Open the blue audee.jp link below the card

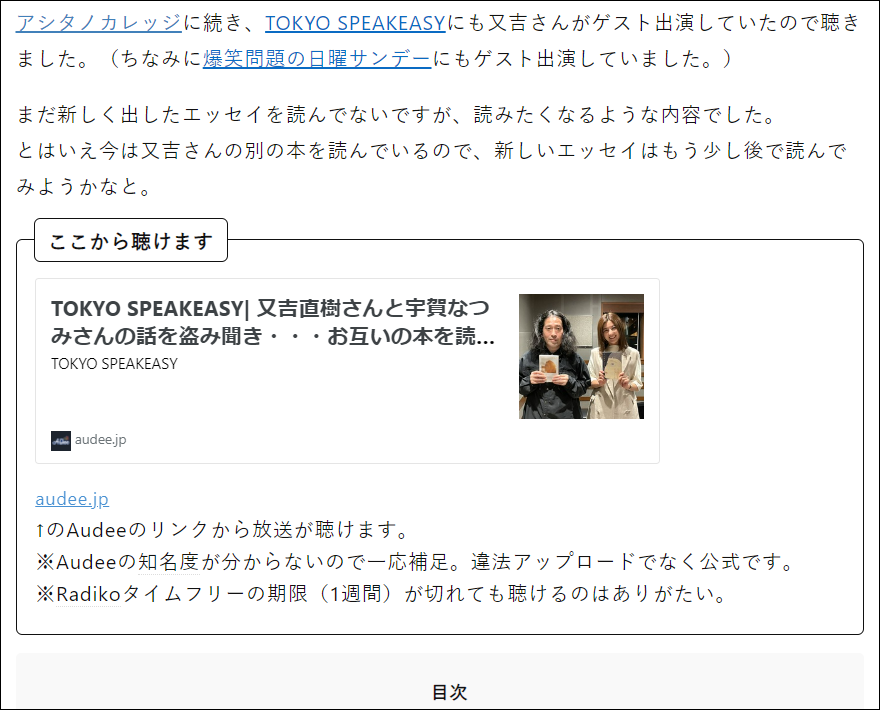(x=72, y=499)
